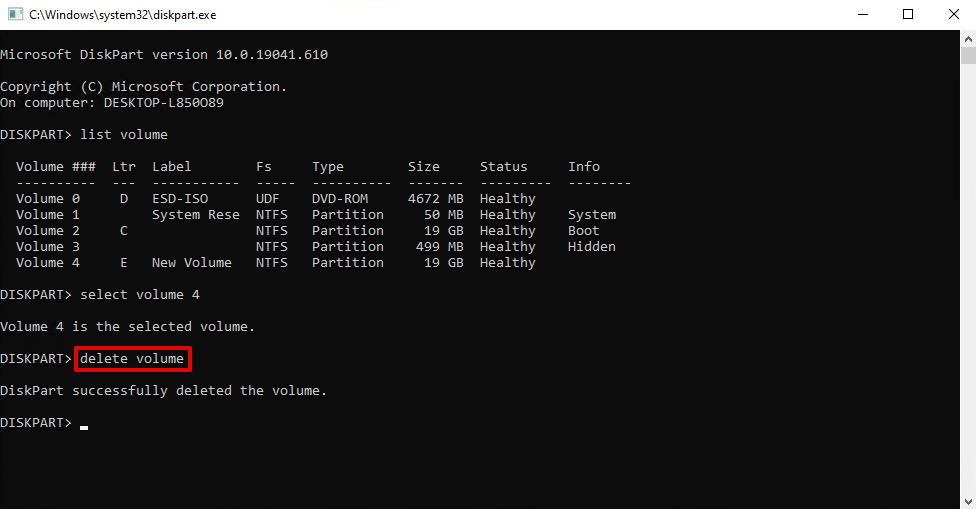
Task: Click the scrollbar up arrow
Action: [968, 39]
